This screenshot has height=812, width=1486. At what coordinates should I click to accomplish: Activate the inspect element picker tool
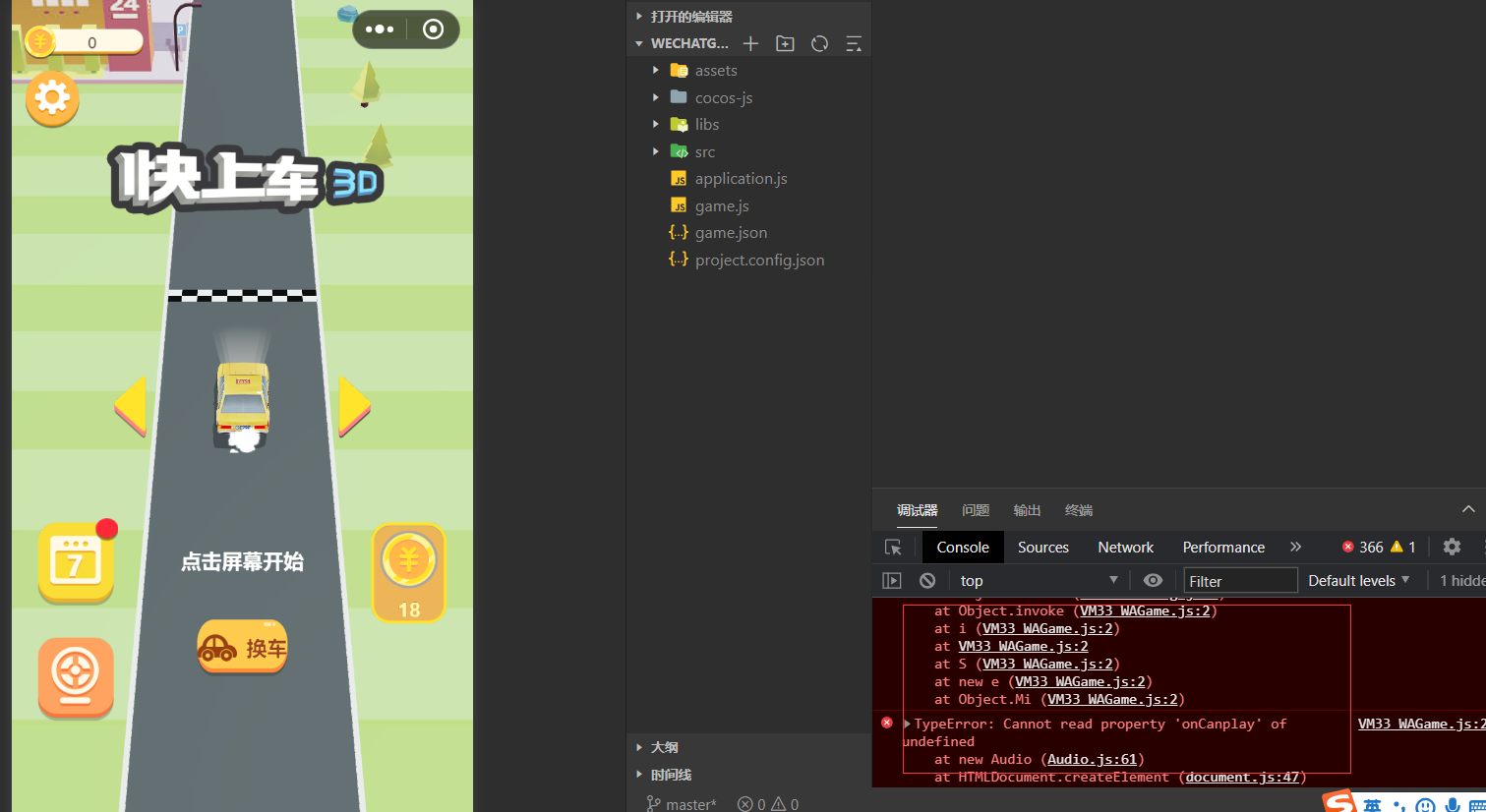[893, 548]
